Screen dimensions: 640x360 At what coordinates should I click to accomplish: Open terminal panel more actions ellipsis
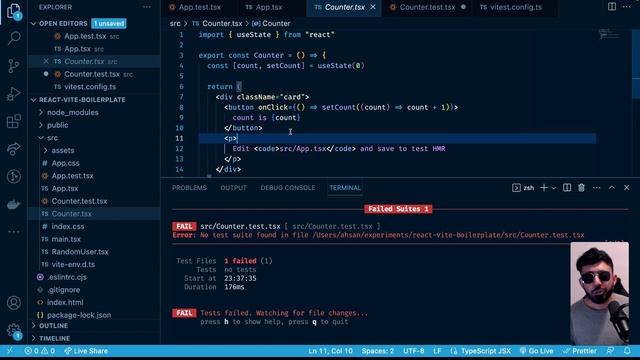[596, 188]
